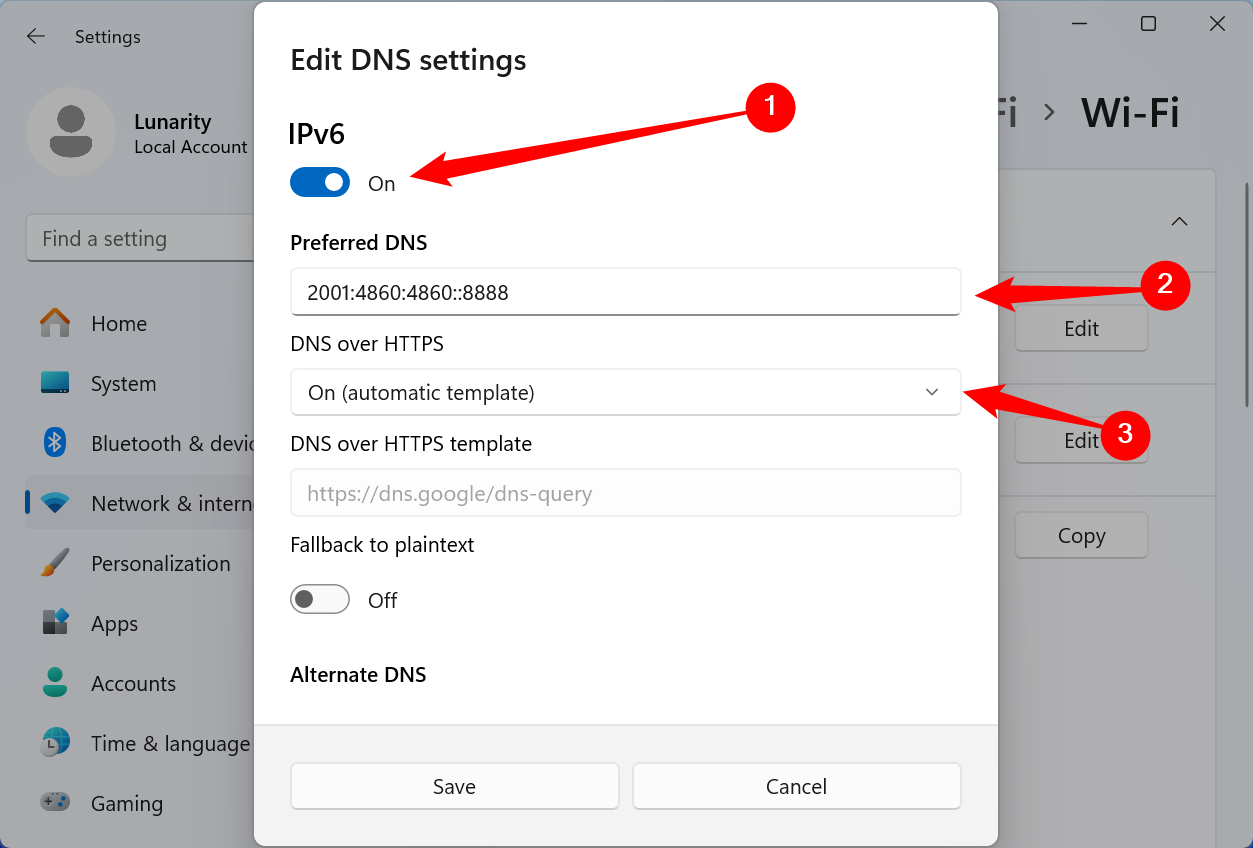
Task: Open Accounts settings
Action: pos(134,683)
